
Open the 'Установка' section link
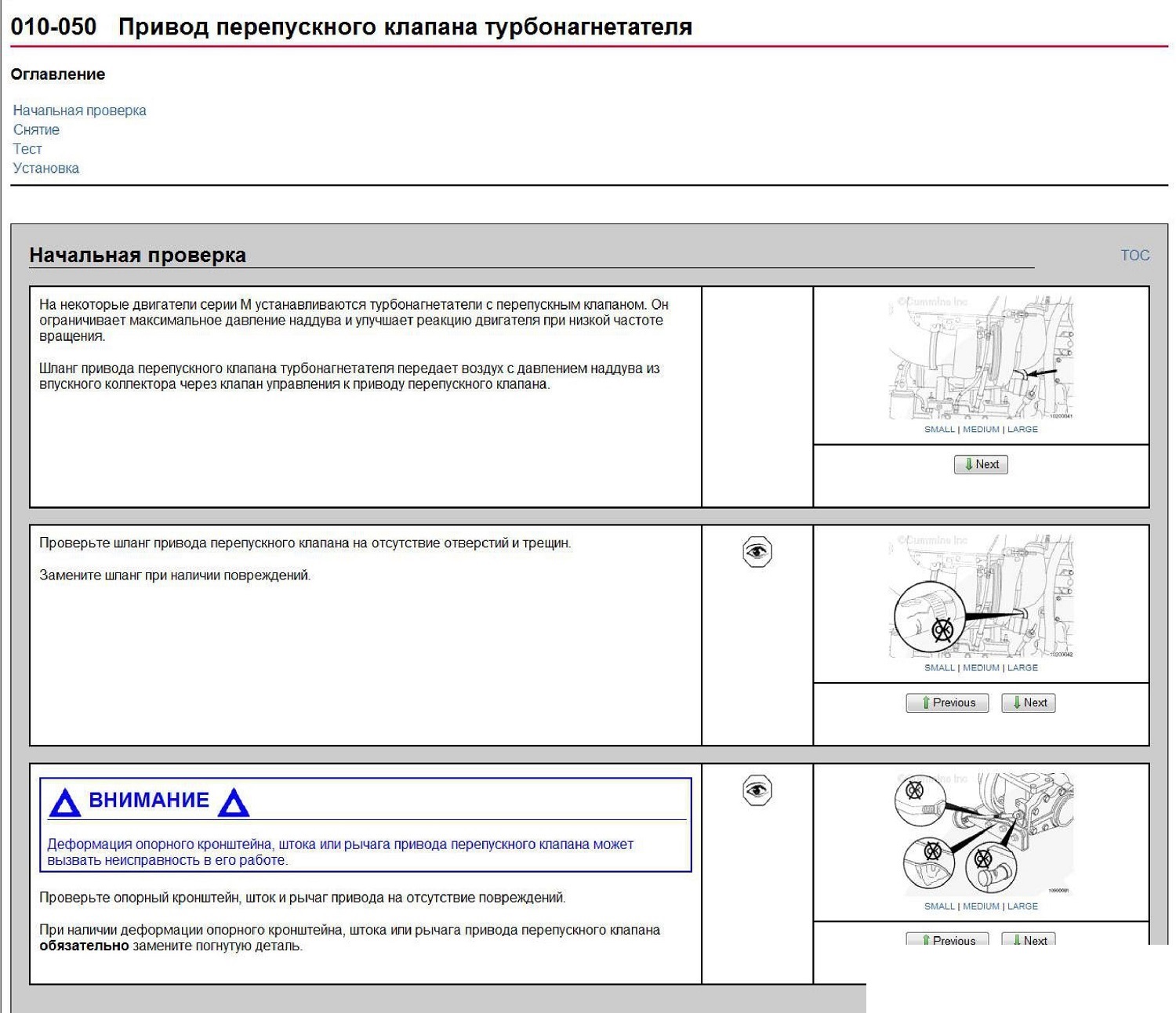(45, 168)
